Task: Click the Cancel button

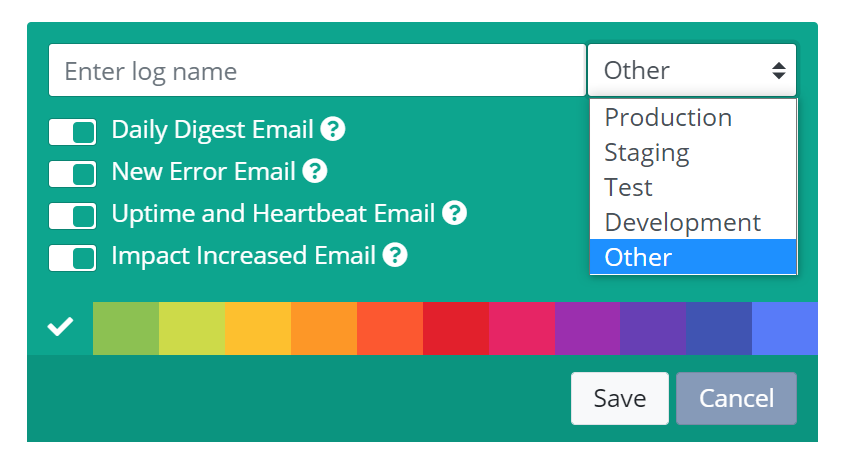Action: point(736,399)
